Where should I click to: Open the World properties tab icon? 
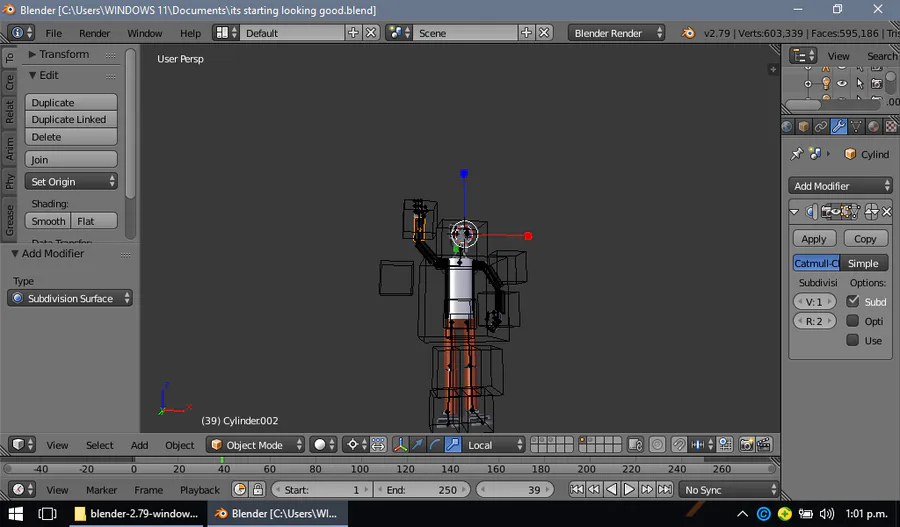[787, 126]
